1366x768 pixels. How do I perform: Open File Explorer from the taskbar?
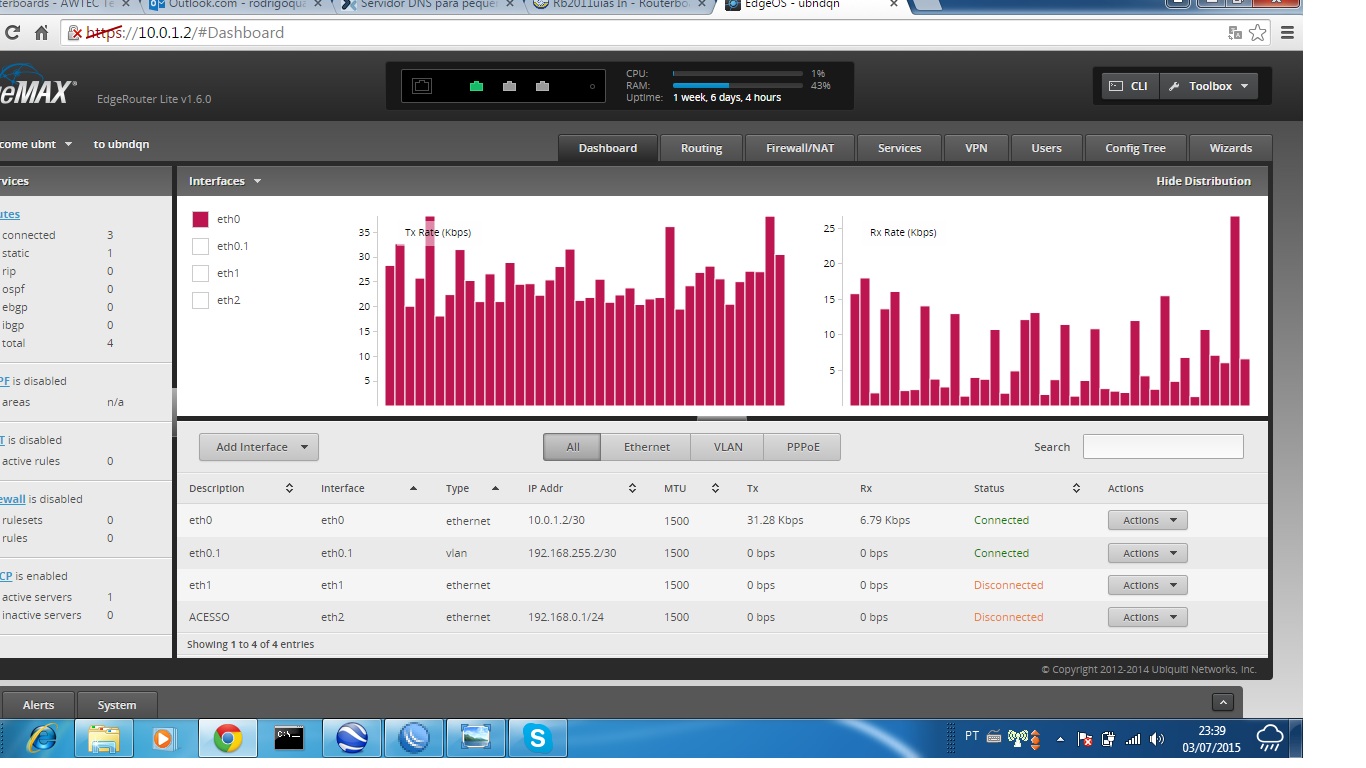click(x=103, y=739)
